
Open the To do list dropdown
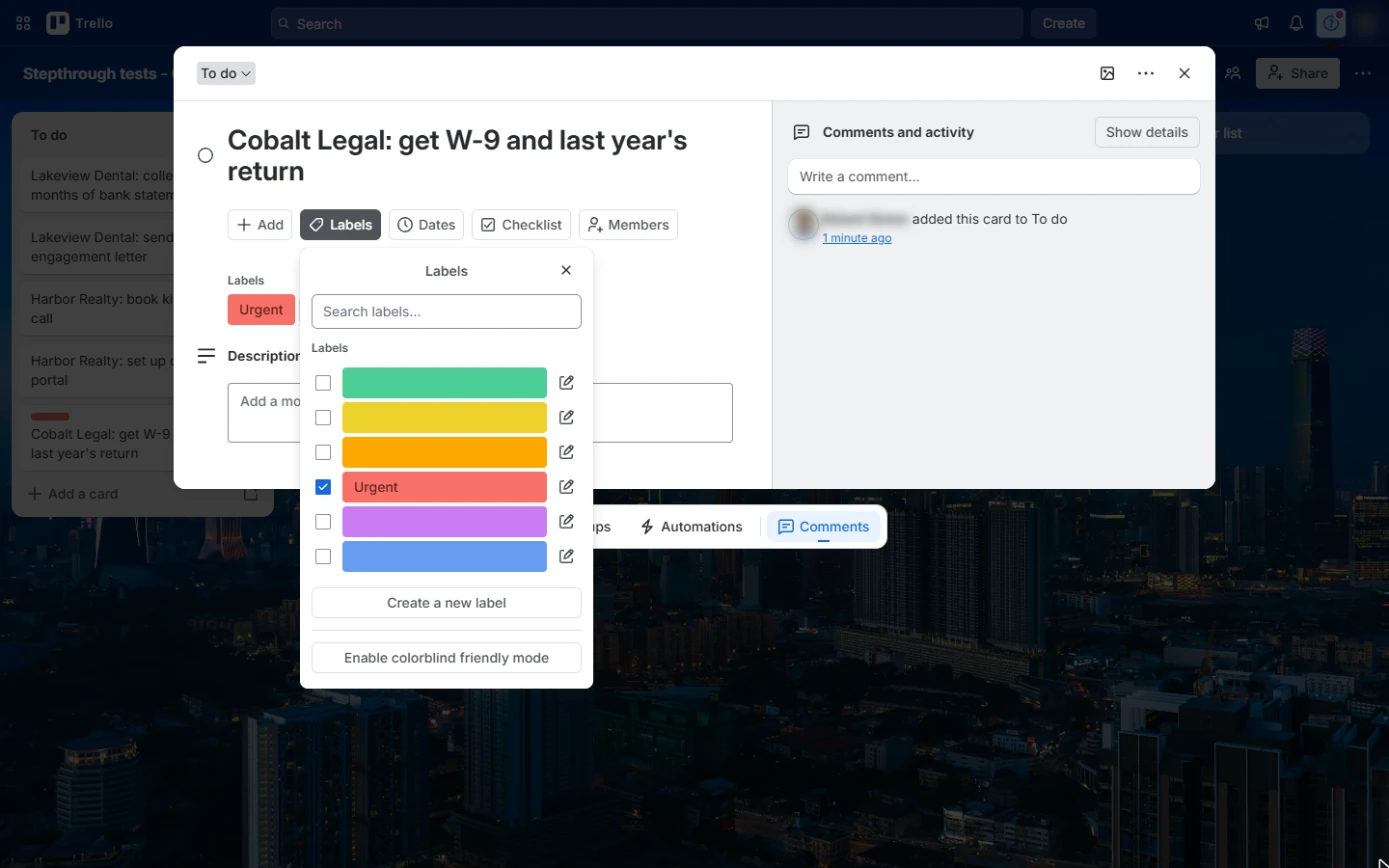coord(226,73)
